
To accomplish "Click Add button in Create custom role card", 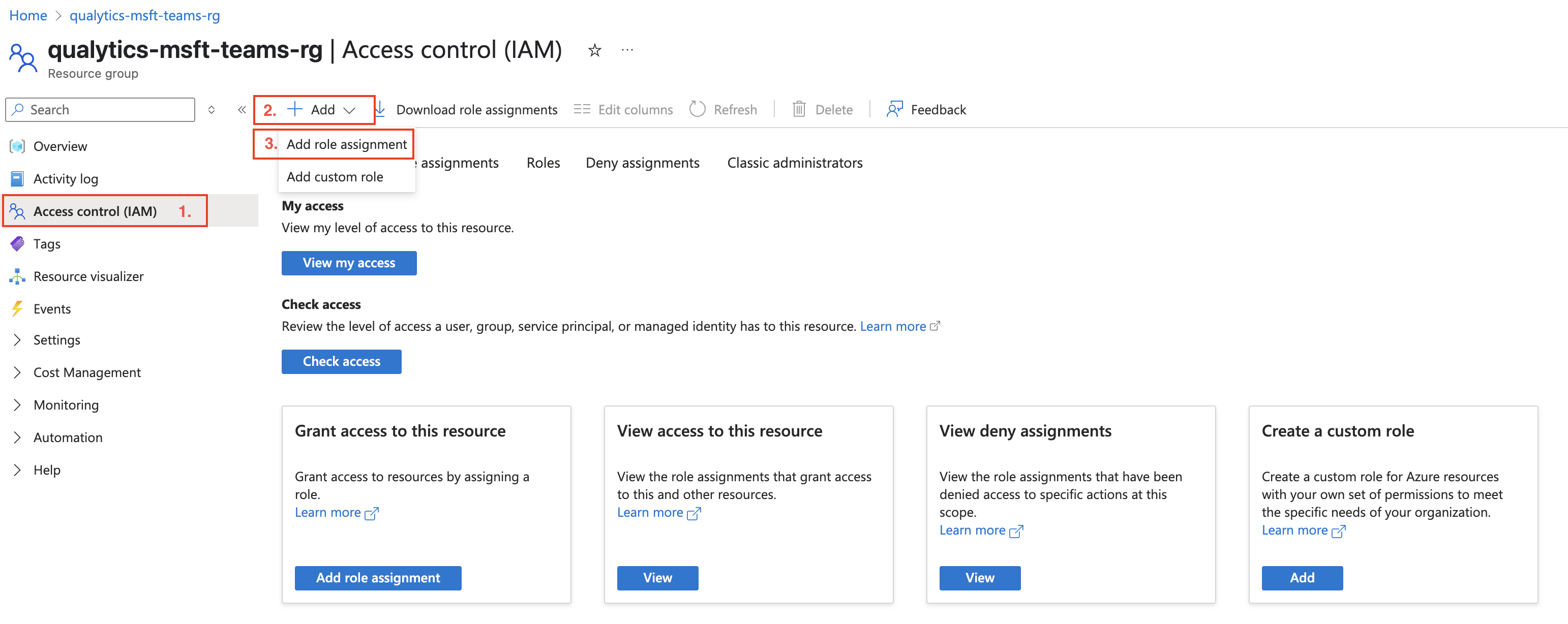I will tap(1302, 578).
